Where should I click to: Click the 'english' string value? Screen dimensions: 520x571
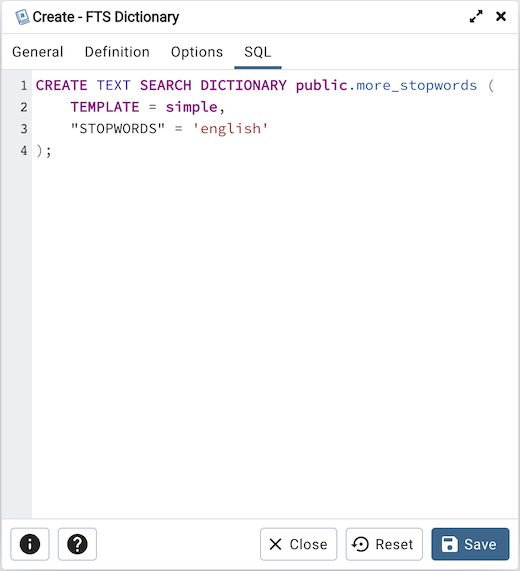(230, 129)
